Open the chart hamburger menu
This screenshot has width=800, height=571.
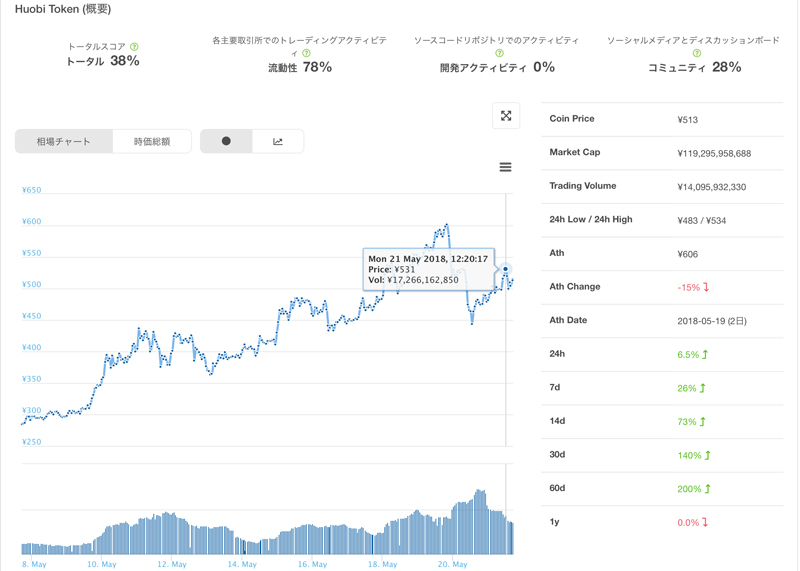pos(505,167)
